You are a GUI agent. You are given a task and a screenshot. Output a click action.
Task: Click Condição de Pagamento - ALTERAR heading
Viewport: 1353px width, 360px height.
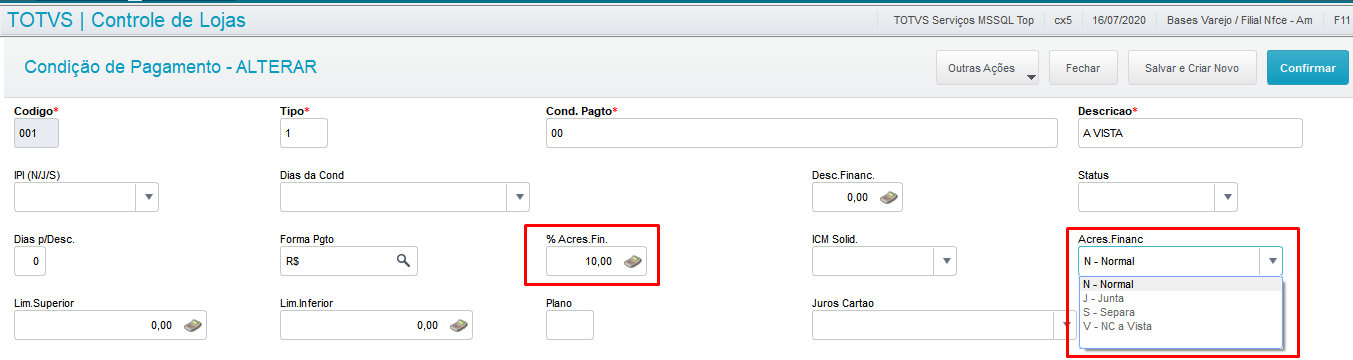tap(170, 67)
